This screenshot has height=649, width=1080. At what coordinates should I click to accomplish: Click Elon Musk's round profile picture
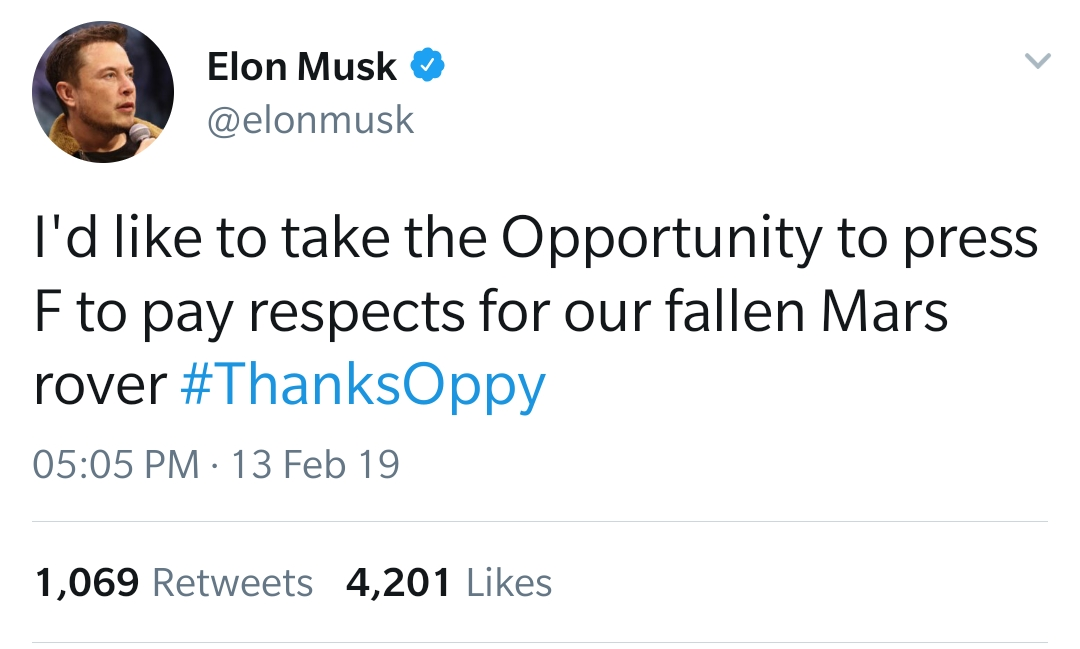[103, 92]
